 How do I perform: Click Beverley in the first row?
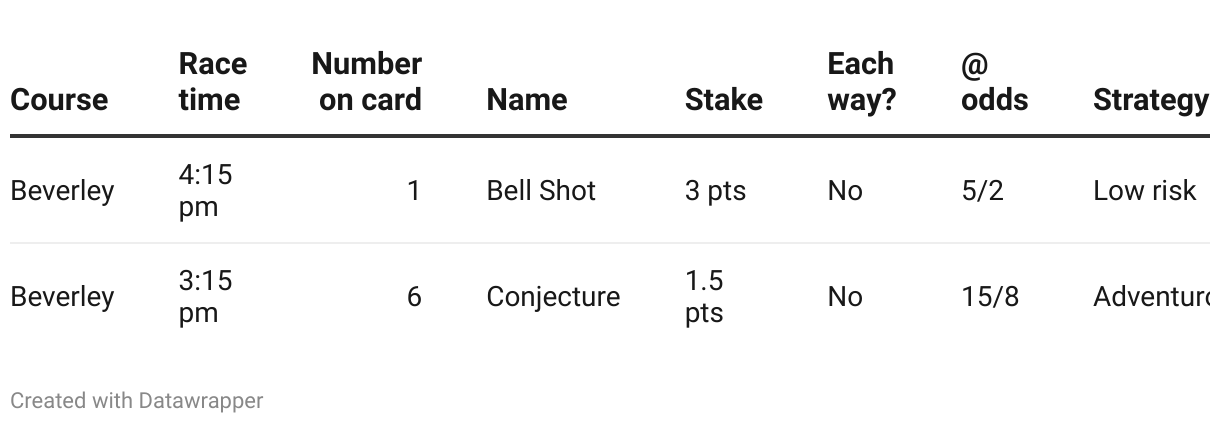pos(62,190)
